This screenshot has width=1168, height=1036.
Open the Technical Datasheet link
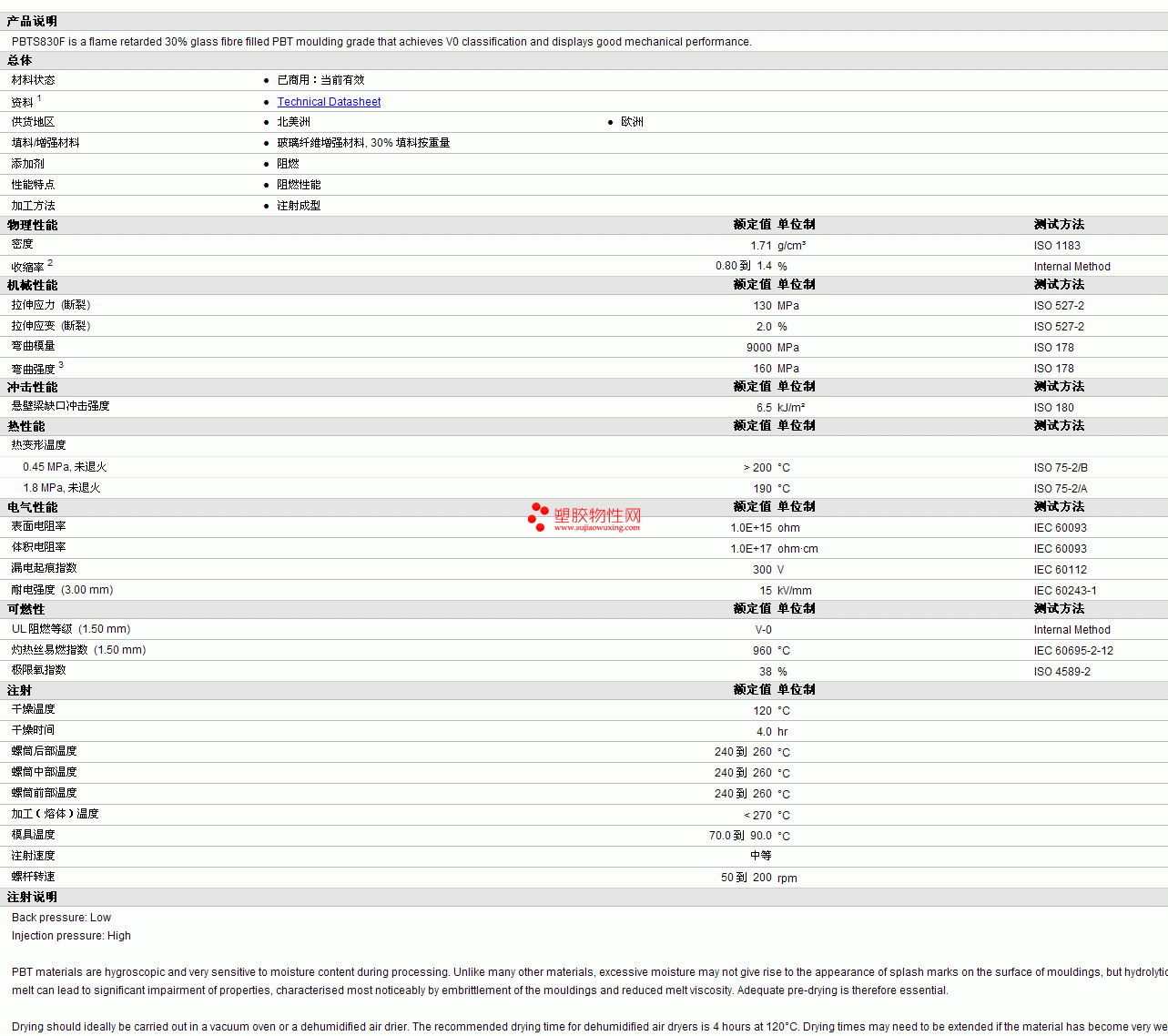(x=329, y=102)
